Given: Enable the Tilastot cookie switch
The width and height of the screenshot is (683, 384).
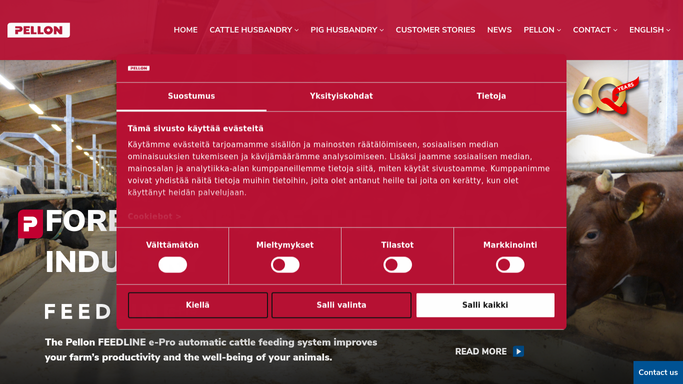Looking at the screenshot, I should pyautogui.click(x=397, y=265).
